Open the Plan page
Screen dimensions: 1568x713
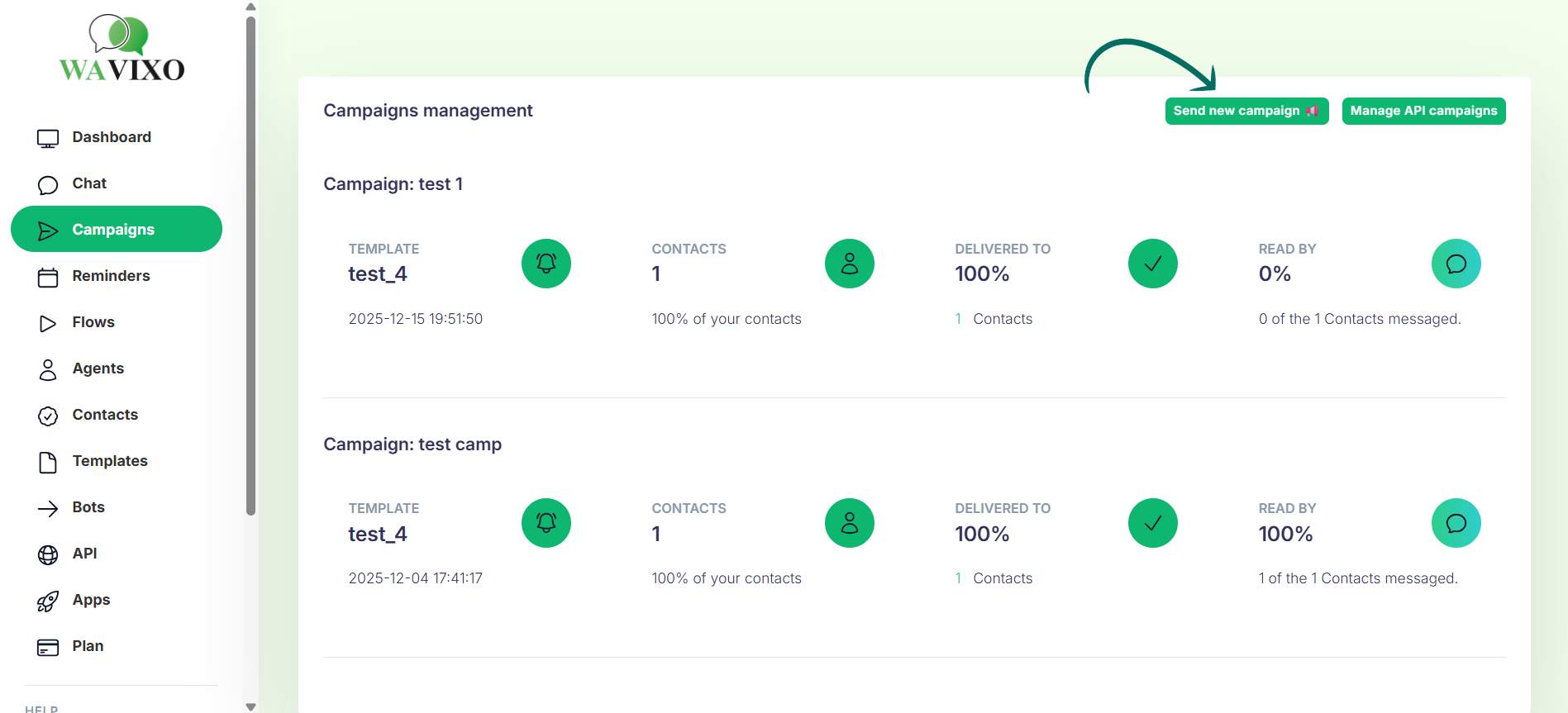click(x=88, y=646)
